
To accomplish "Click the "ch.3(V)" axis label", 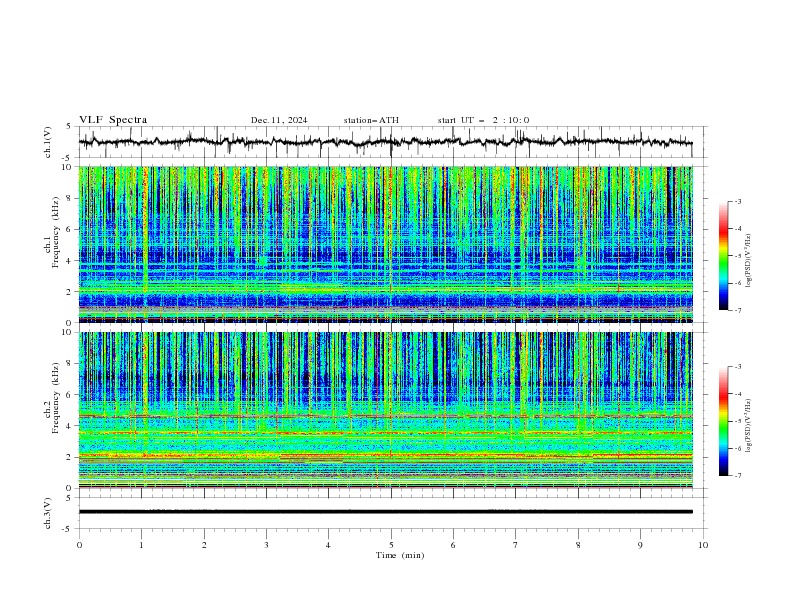I will [x=48, y=513].
